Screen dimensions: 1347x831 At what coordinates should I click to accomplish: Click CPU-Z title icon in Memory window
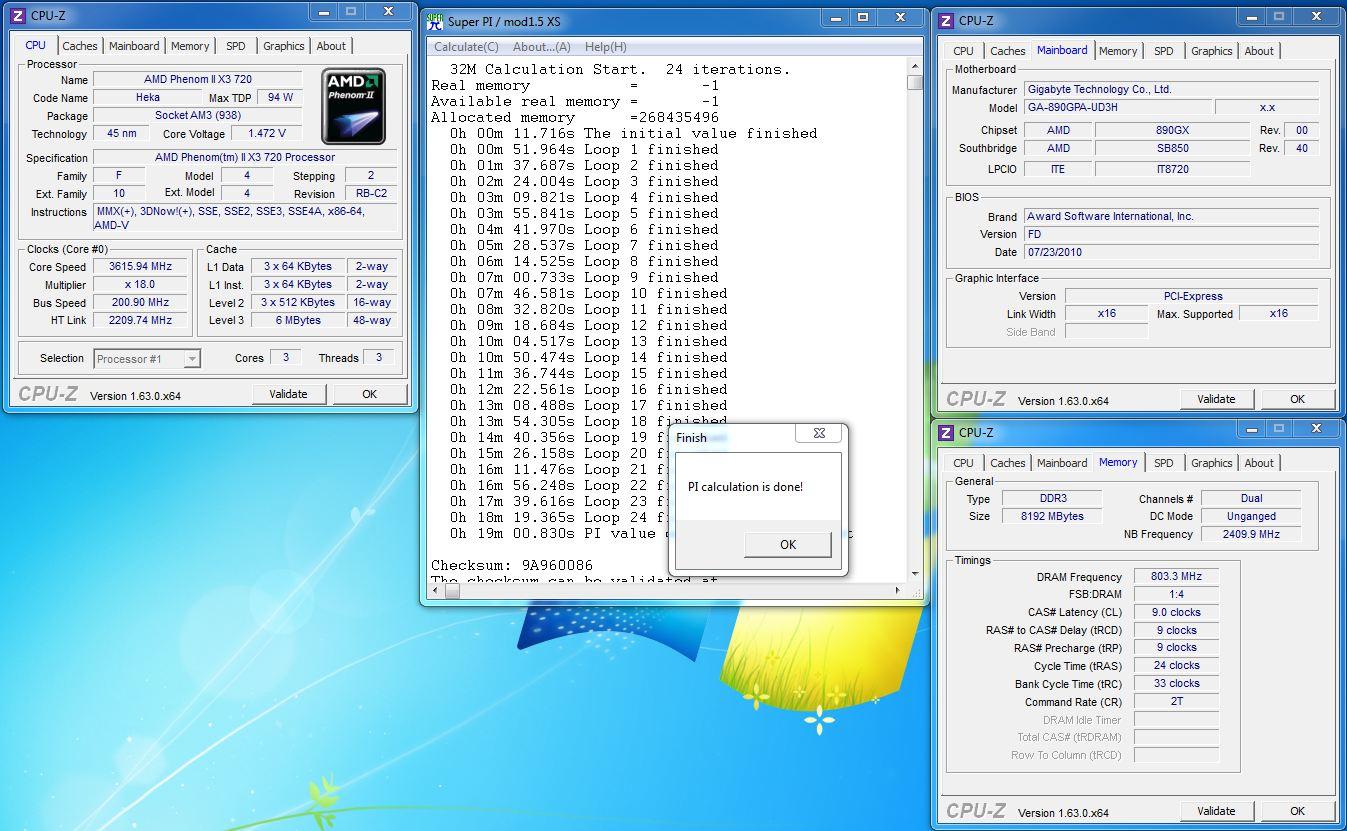pos(946,432)
